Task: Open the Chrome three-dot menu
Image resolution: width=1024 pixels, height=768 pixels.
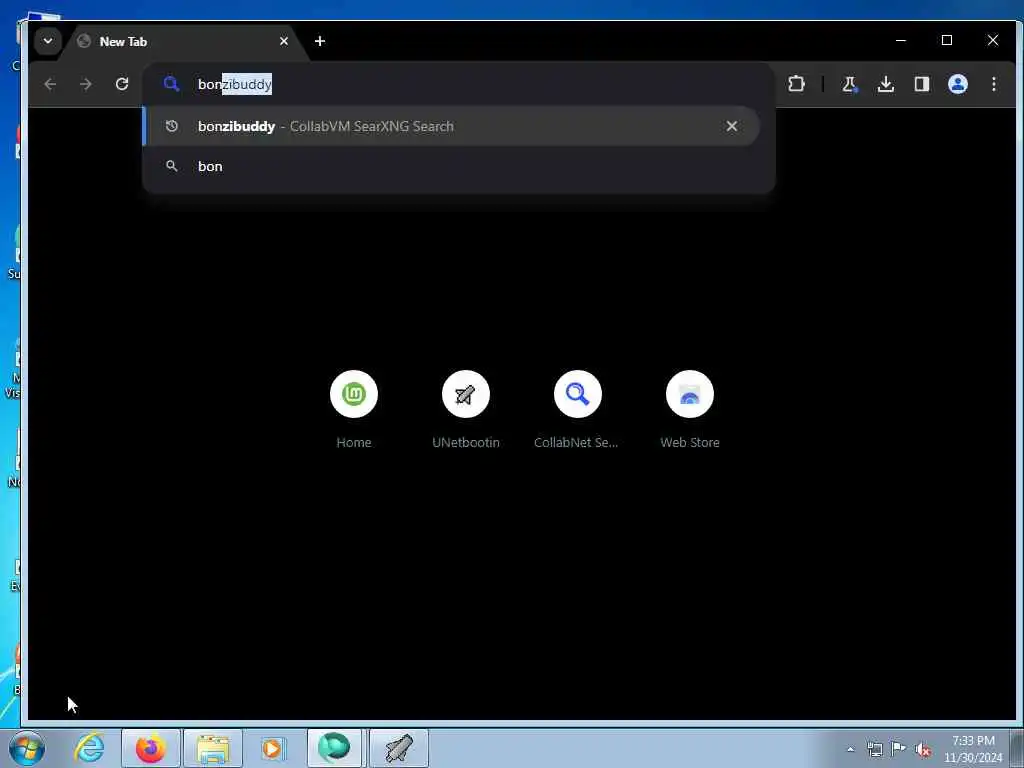Action: click(993, 84)
